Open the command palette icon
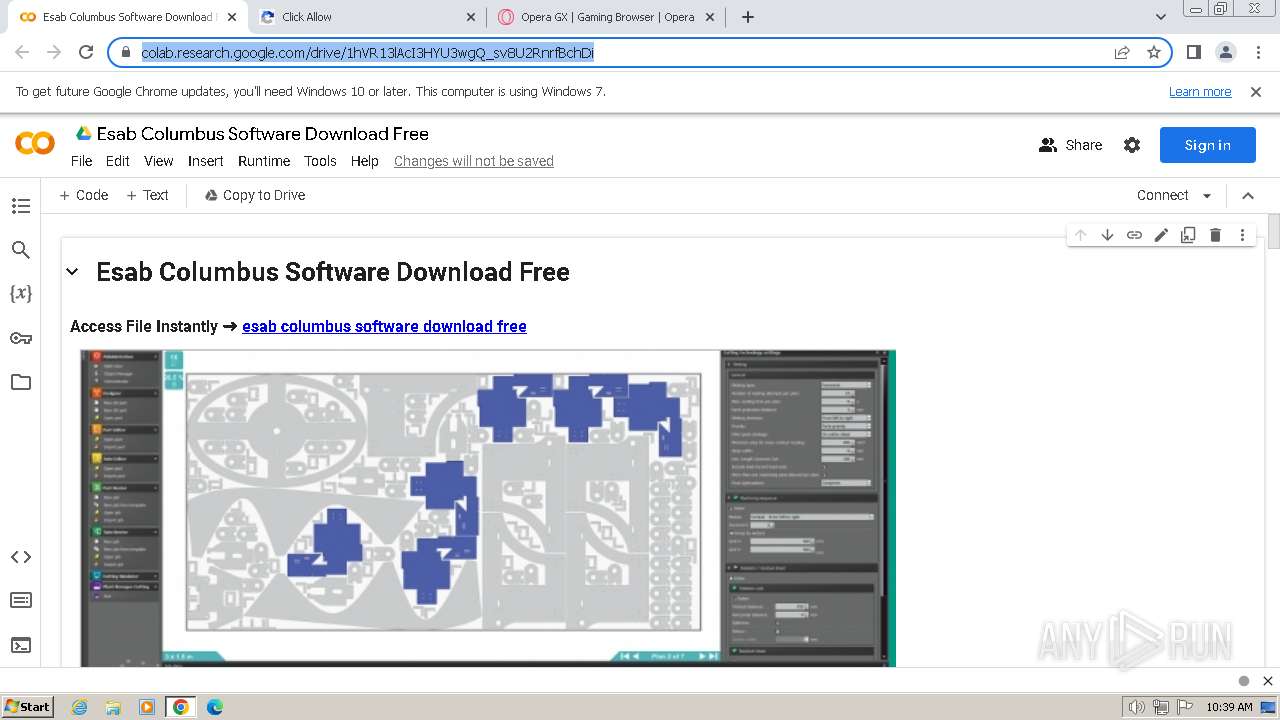Viewport: 1280px width, 720px height. point(20,600)
